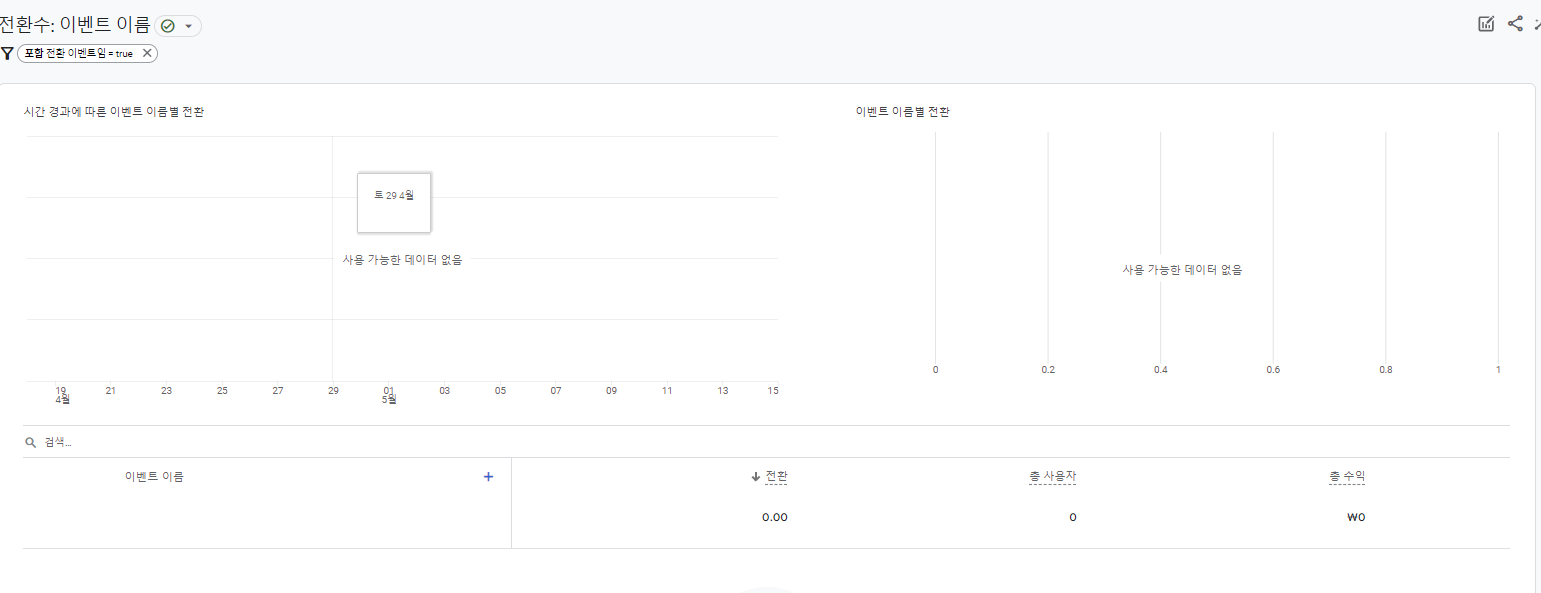Click the search magnifier icon
Viewport: 1541px width, 593px height.
(31, 442)
